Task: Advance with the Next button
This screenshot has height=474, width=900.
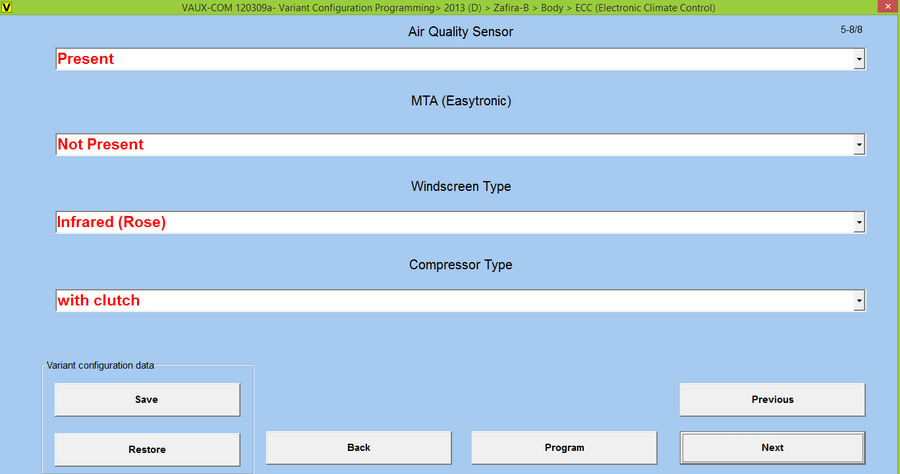Action: tap(772, 447)
